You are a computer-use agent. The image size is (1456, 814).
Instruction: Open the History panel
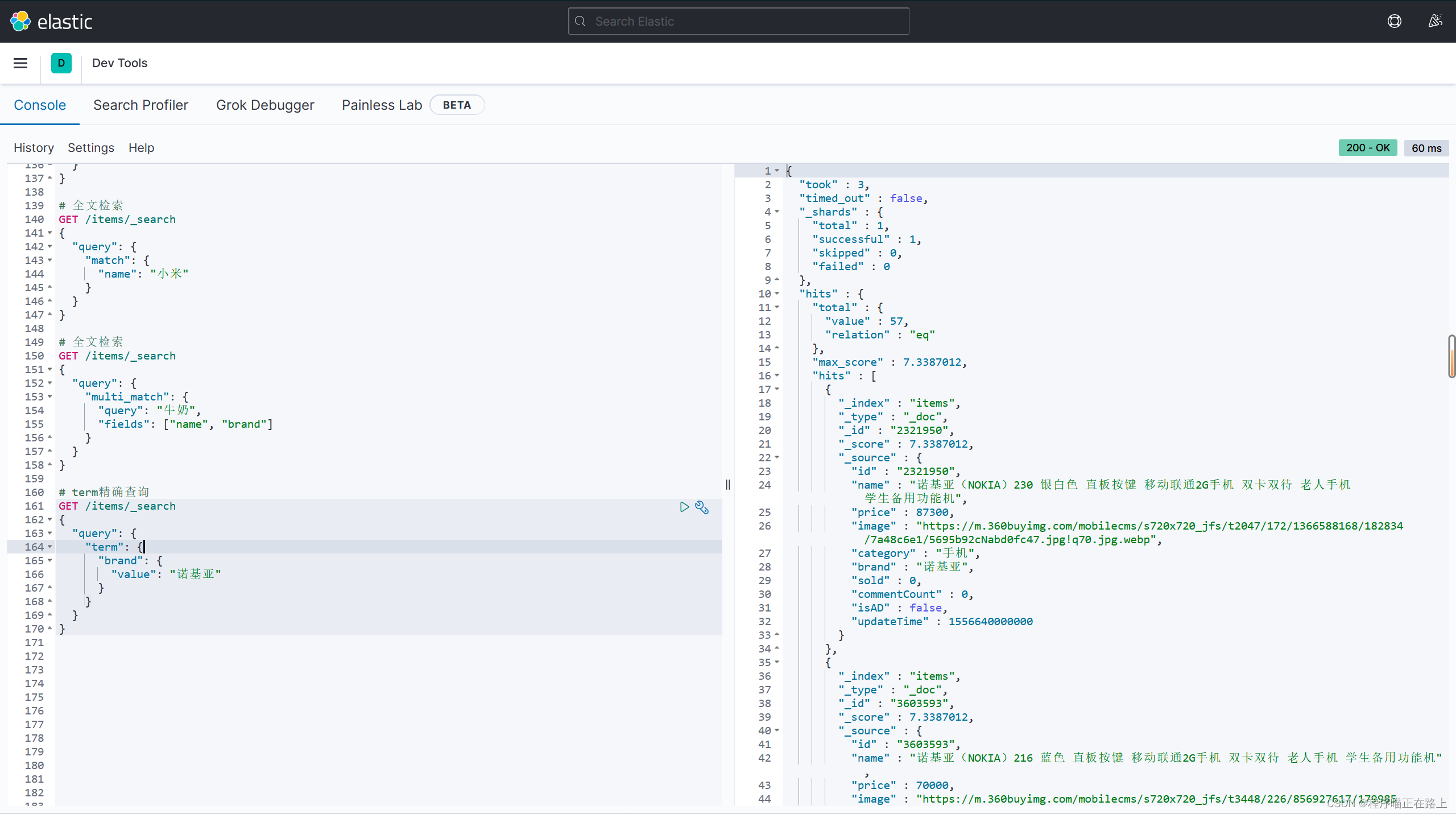tap(34, 148)
